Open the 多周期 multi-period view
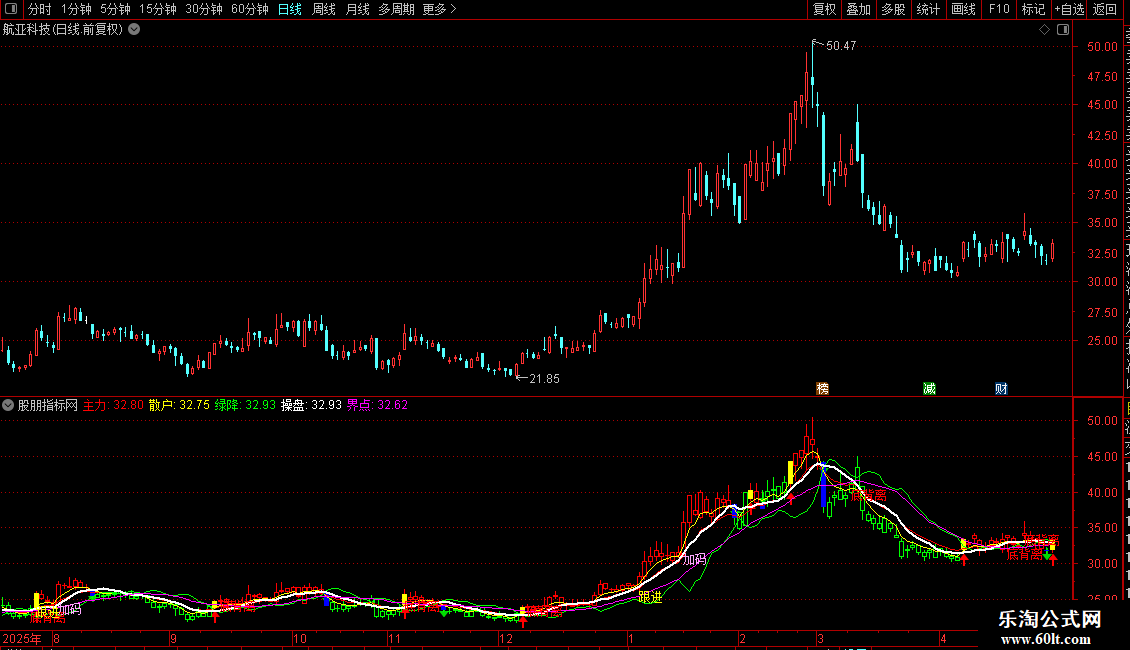1130x650 pixels. (x=396, y=9)
